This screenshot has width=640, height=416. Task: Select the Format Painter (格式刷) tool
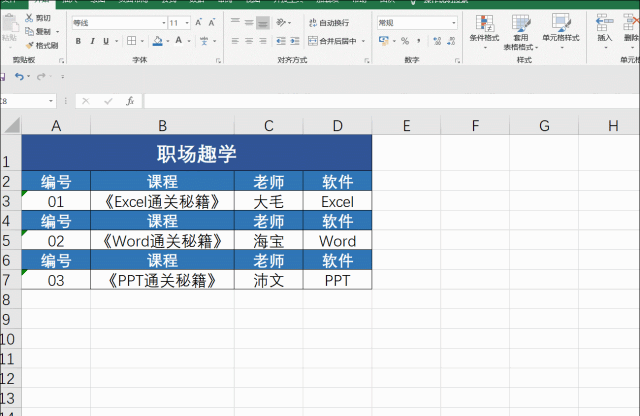(x=42, y=45)
